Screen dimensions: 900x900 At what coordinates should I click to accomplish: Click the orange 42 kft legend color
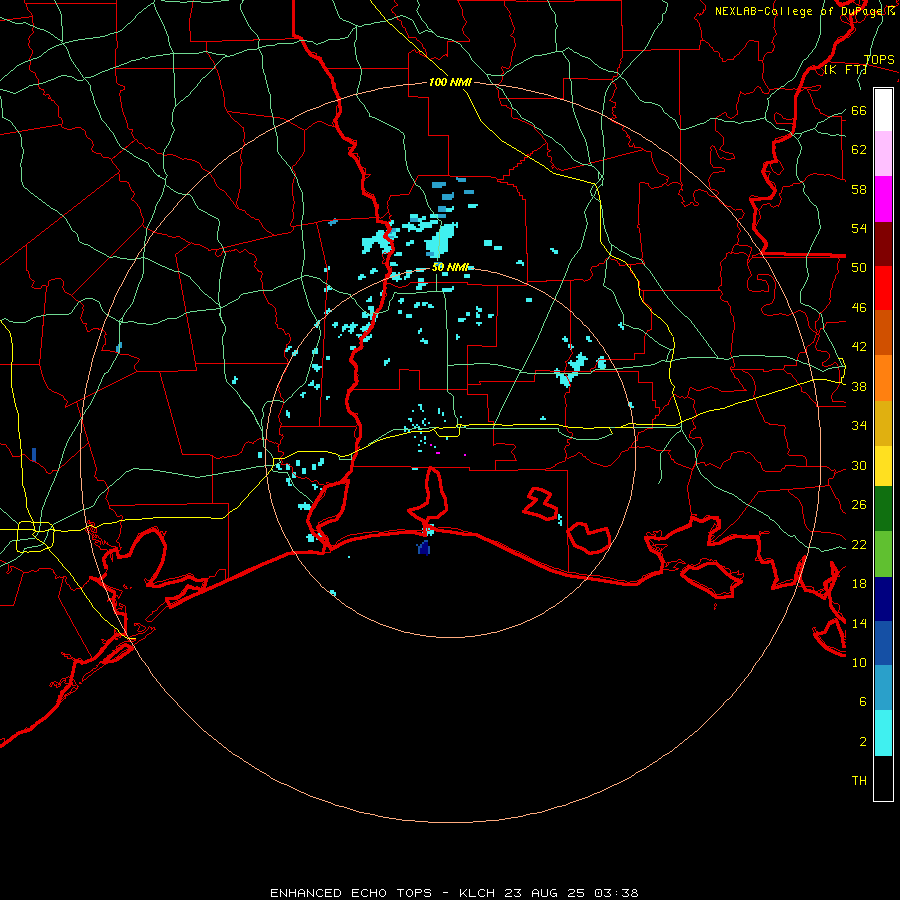(x=883, y=378)
